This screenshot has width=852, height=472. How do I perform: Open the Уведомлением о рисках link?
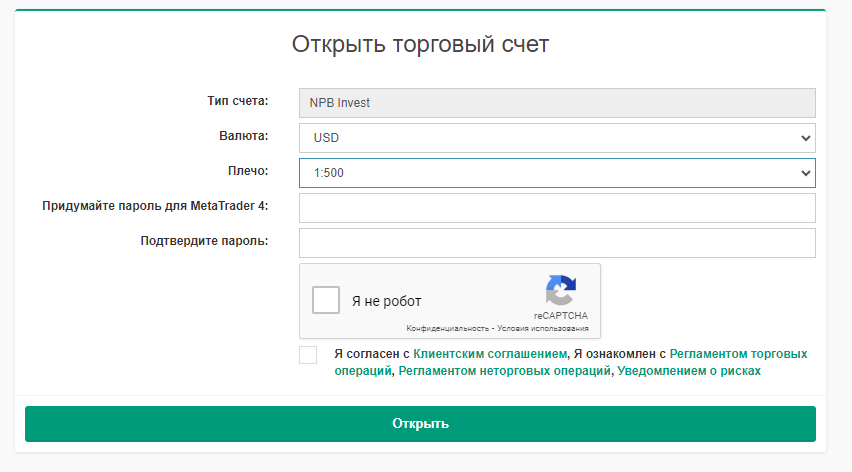(688, 371)
